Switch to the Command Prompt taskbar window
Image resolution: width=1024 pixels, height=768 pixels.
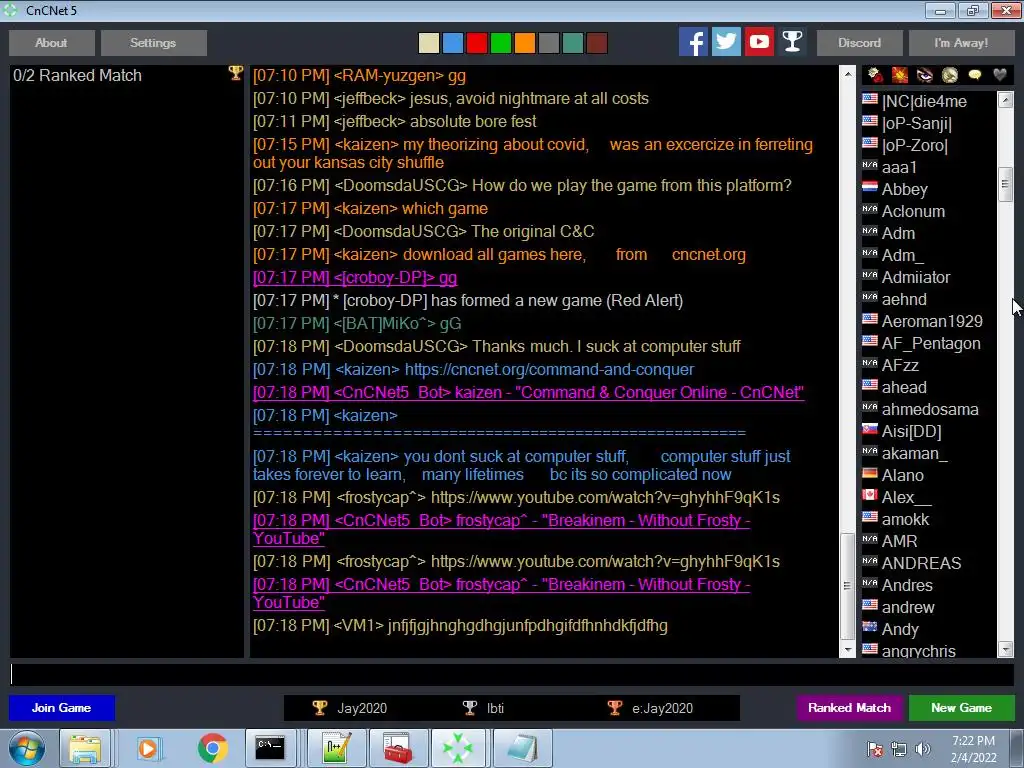[270, 748]
